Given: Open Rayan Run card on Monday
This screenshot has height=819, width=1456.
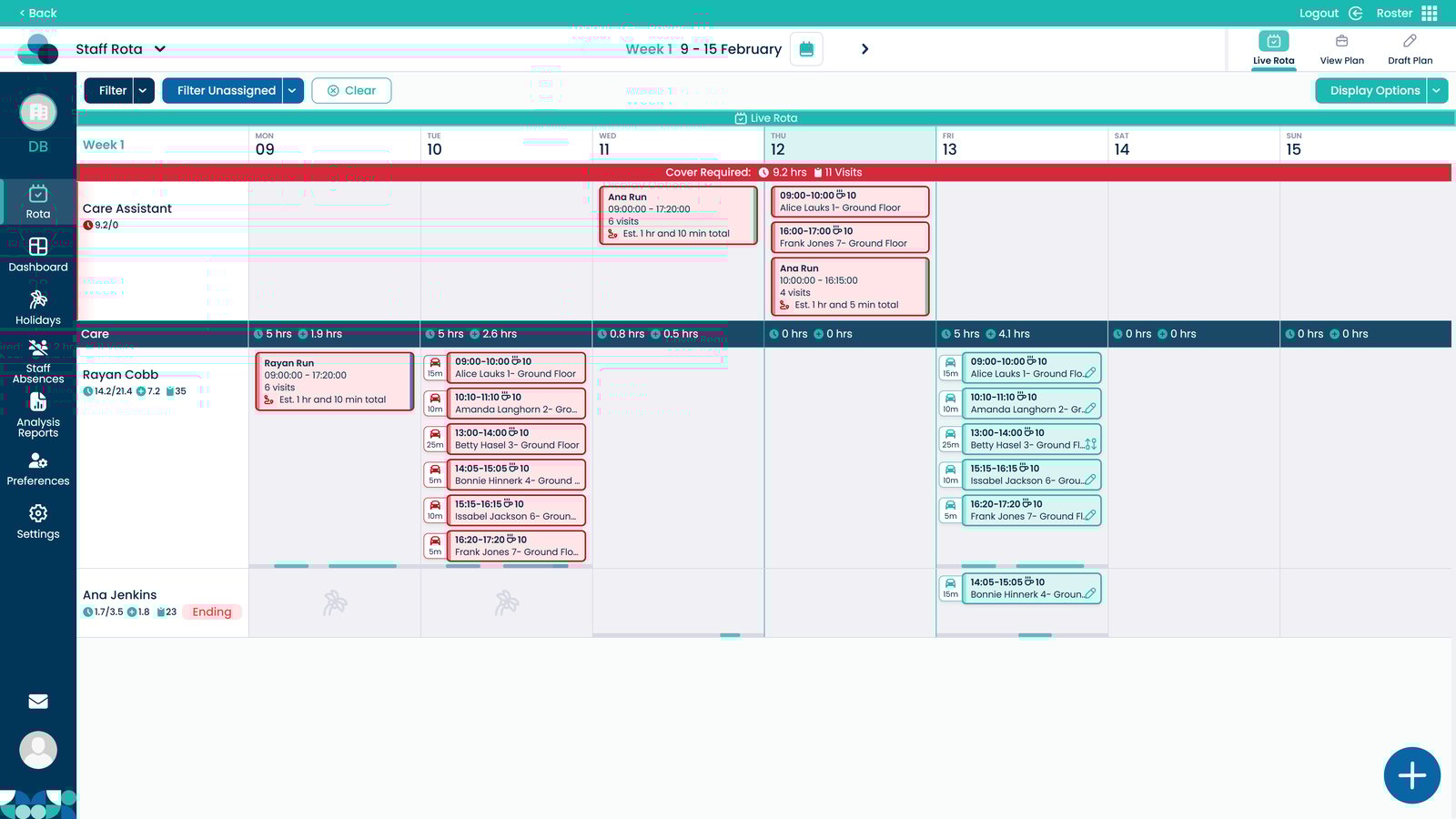Looking at the screenshot, I should (335, 381).
